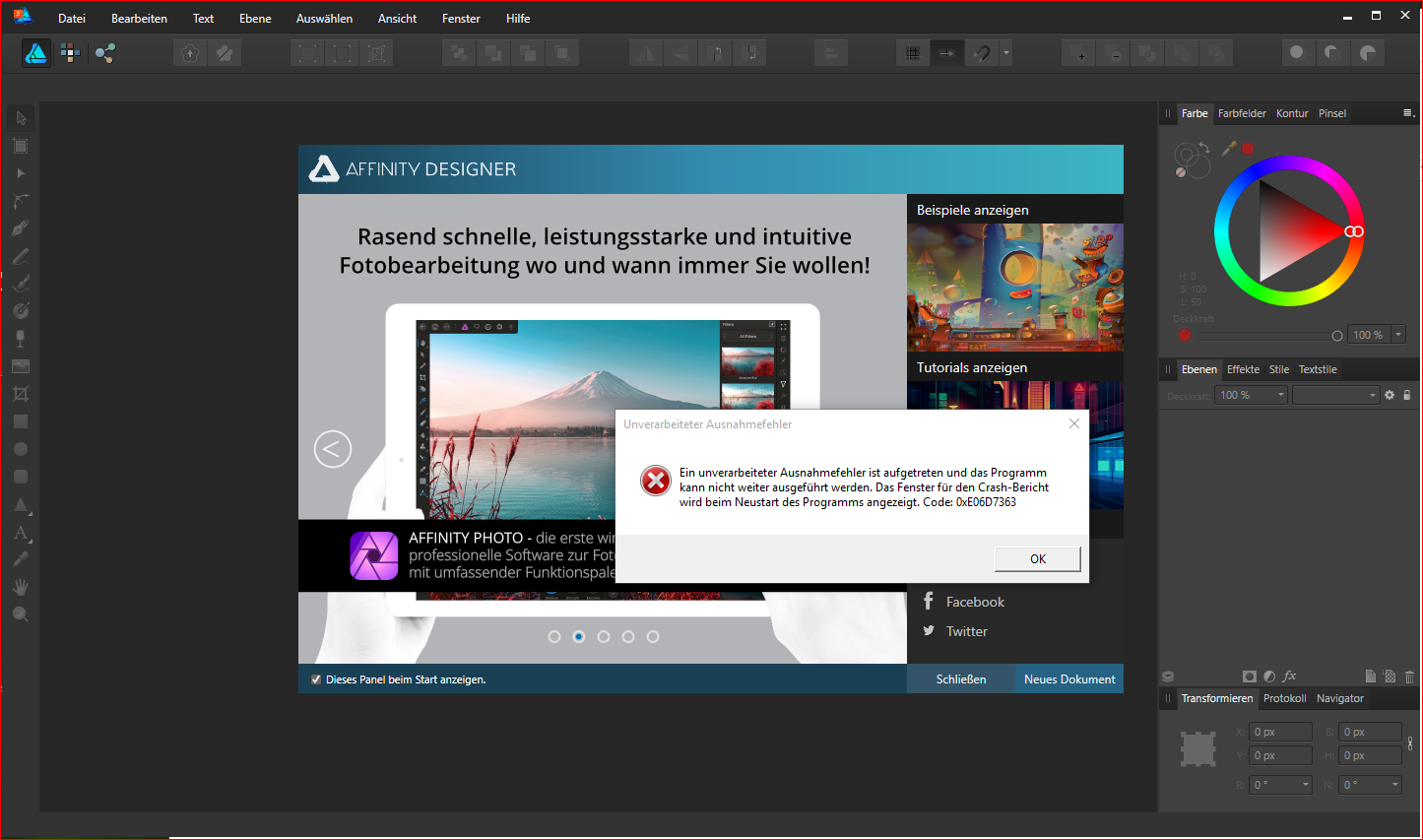This screenshot has width=1423, height=840.
Task: Select the Triangle shape tool
Action: (x=21, y=504)
